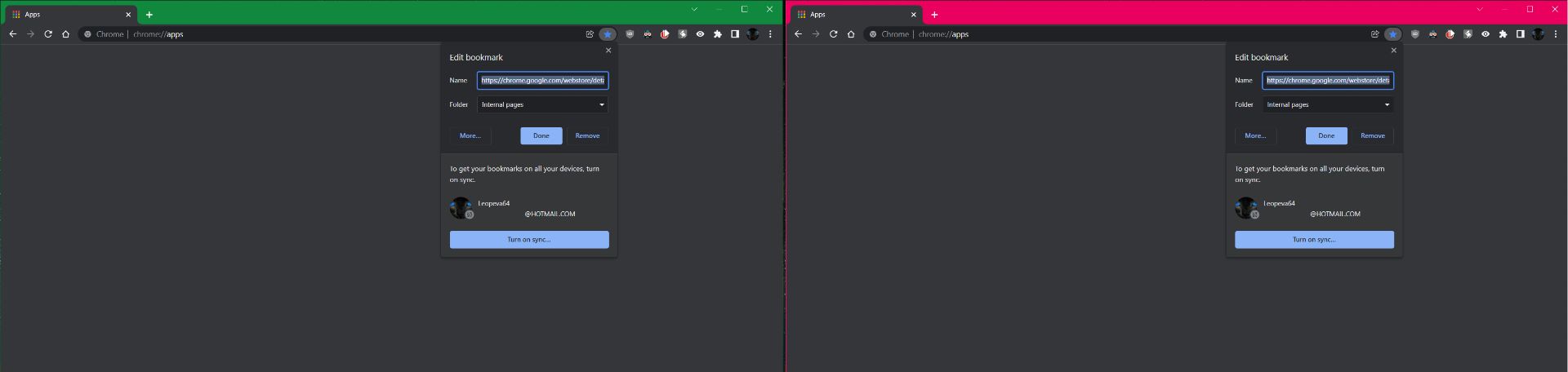Click Done button in green window's dialog
The width and height of the screenshot is (1568, 372).
click(541, 135)
